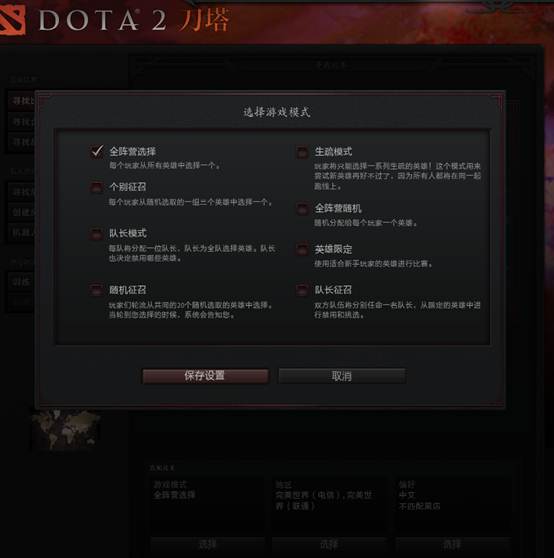This screenshot has height=558, width=554.
Task: Tick the 队长模式 checkbox
Action: [96, 233]
